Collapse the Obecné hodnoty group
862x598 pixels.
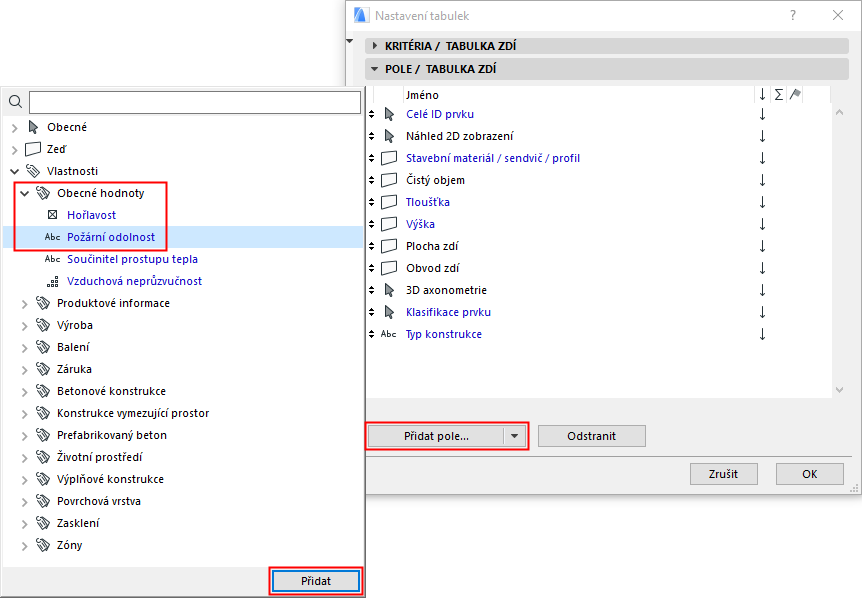[x=25, y=193]
